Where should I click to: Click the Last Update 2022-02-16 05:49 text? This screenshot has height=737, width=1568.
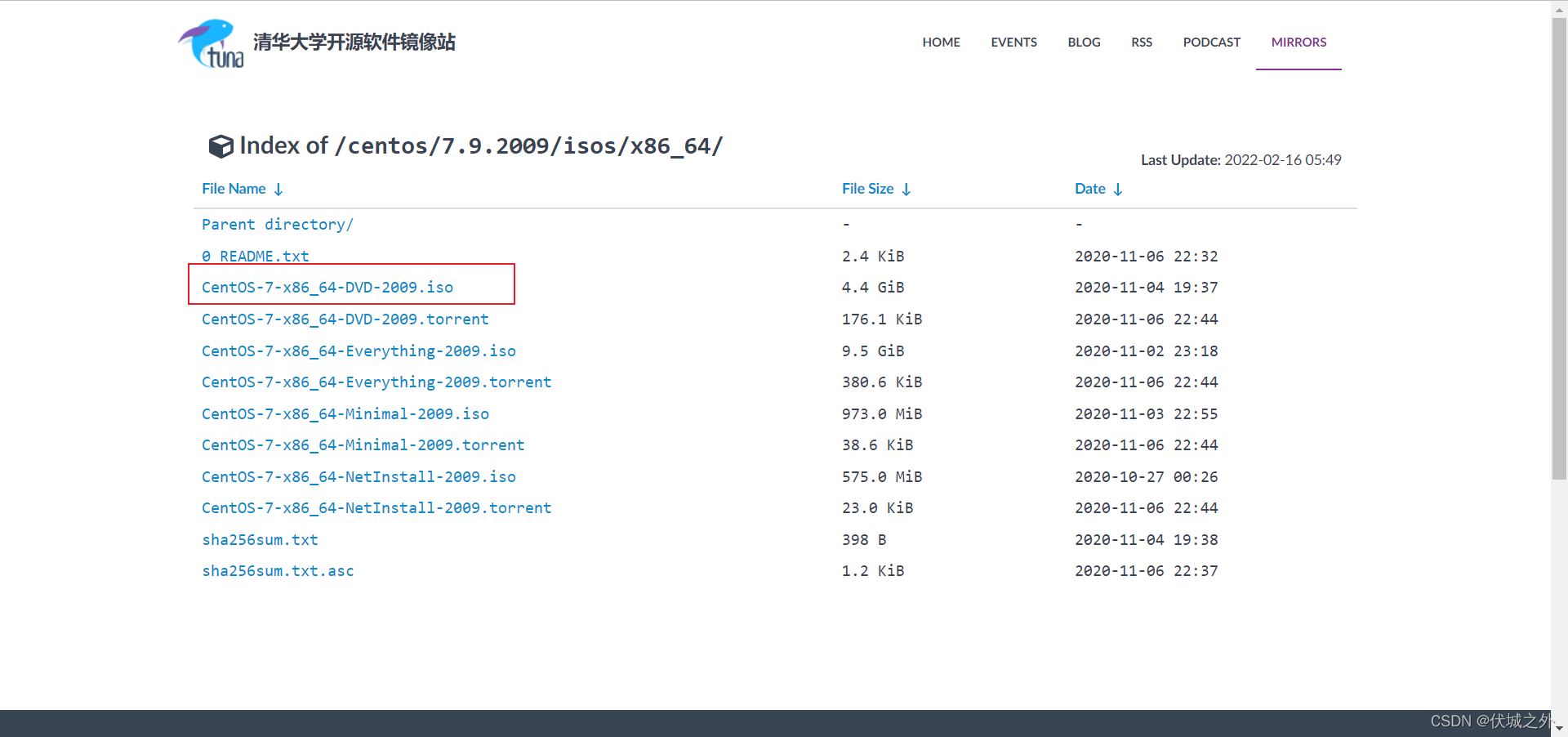click(1241, 160)
